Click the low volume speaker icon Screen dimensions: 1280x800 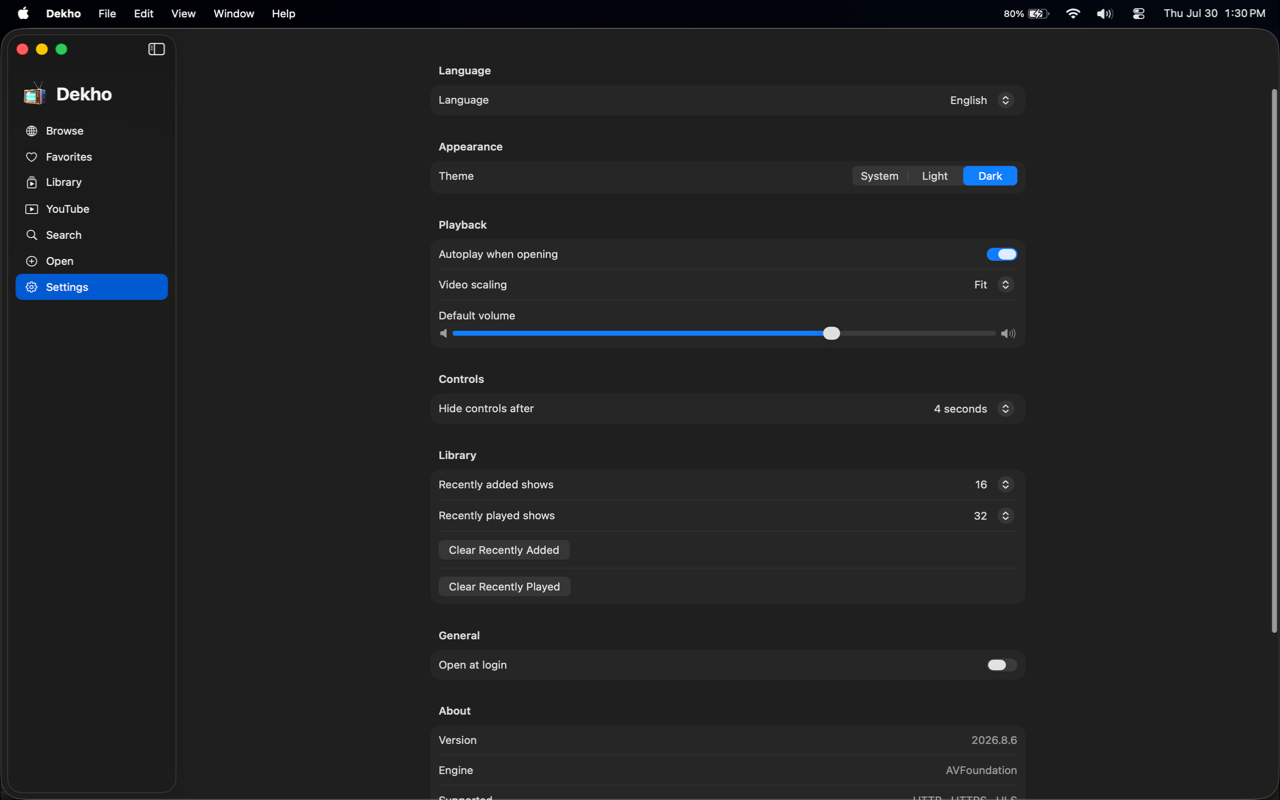click(443, 334)
